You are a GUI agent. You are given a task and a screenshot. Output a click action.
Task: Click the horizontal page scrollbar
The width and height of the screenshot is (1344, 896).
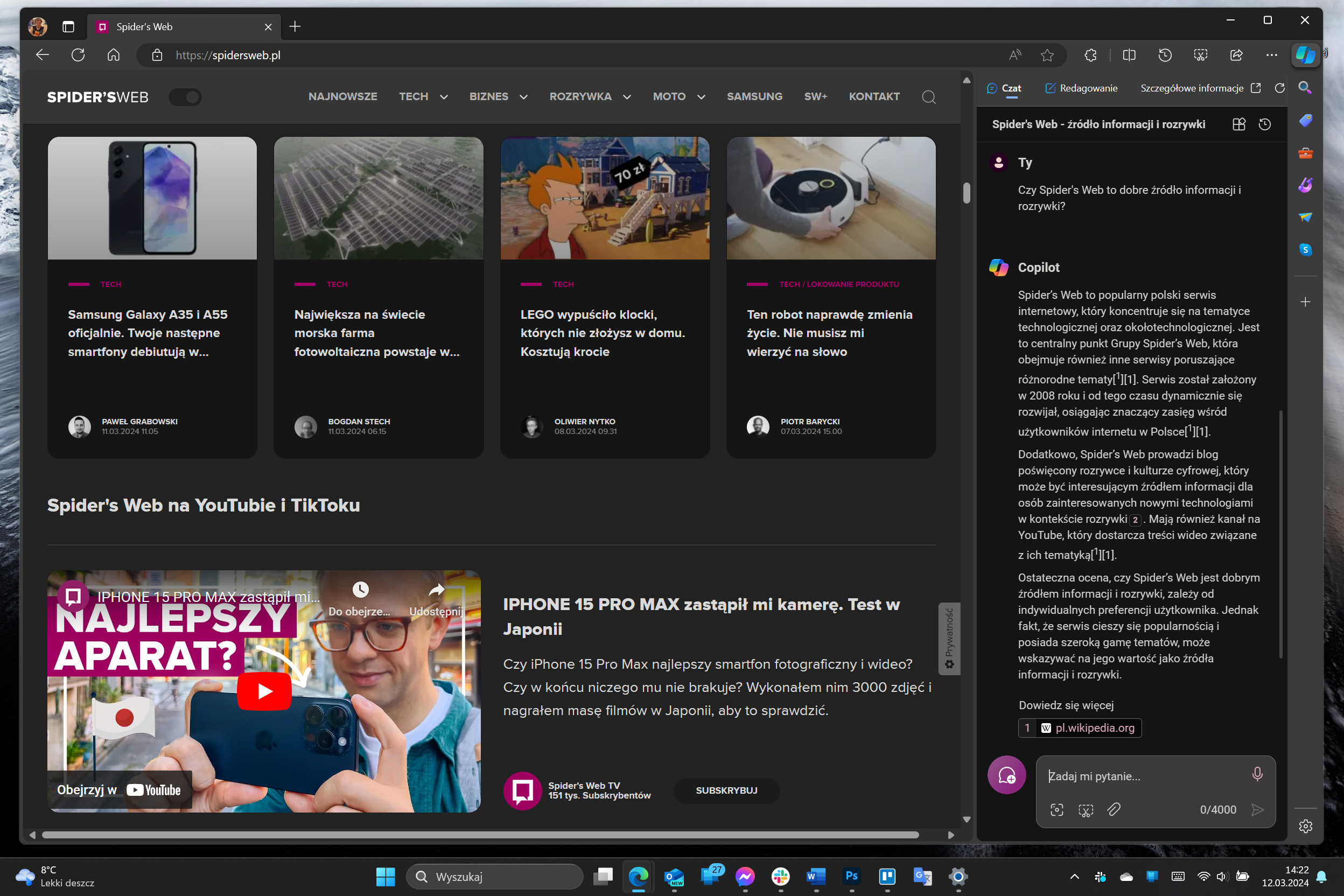pos(480,835)
